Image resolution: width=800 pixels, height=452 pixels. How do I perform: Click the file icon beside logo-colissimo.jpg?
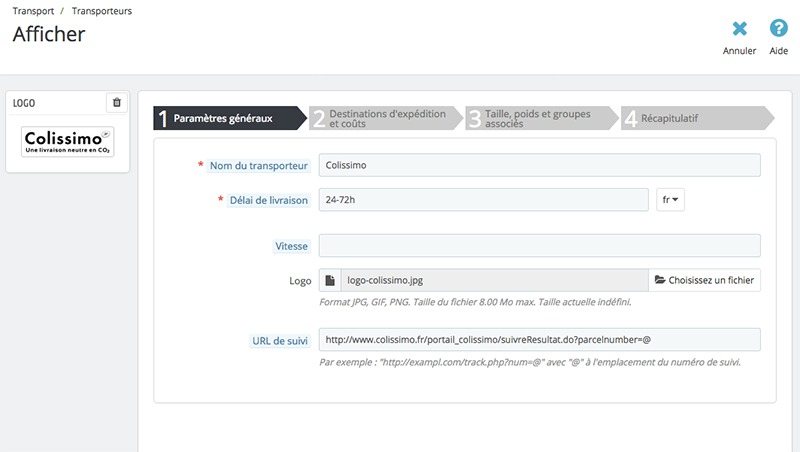click(x=330, y=280)
